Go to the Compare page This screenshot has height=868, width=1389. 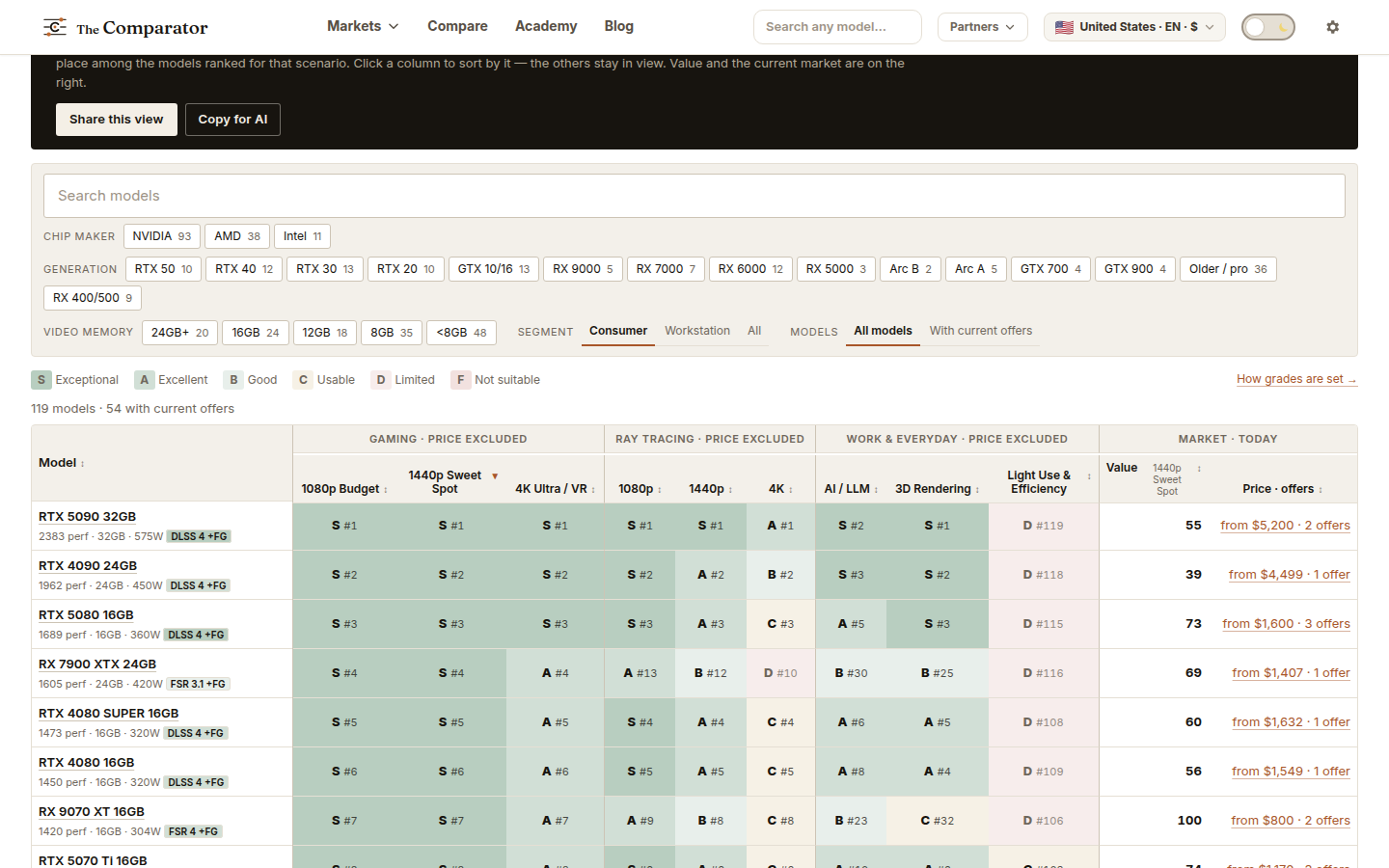[x=457, y=26]
